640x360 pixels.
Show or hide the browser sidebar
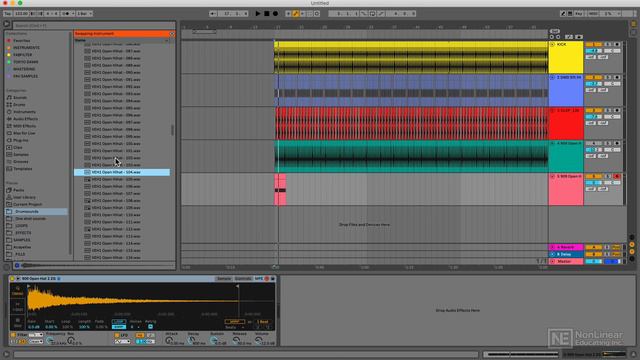7,24
